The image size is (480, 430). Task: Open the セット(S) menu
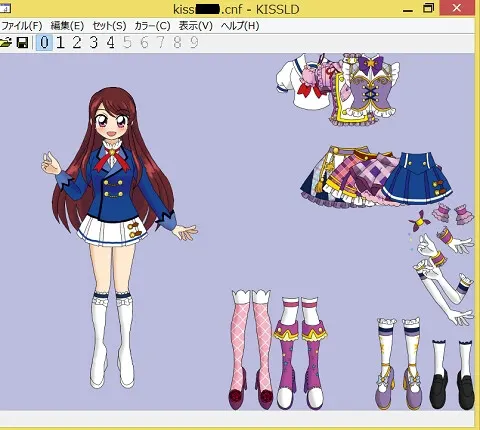tap(109, 26)
